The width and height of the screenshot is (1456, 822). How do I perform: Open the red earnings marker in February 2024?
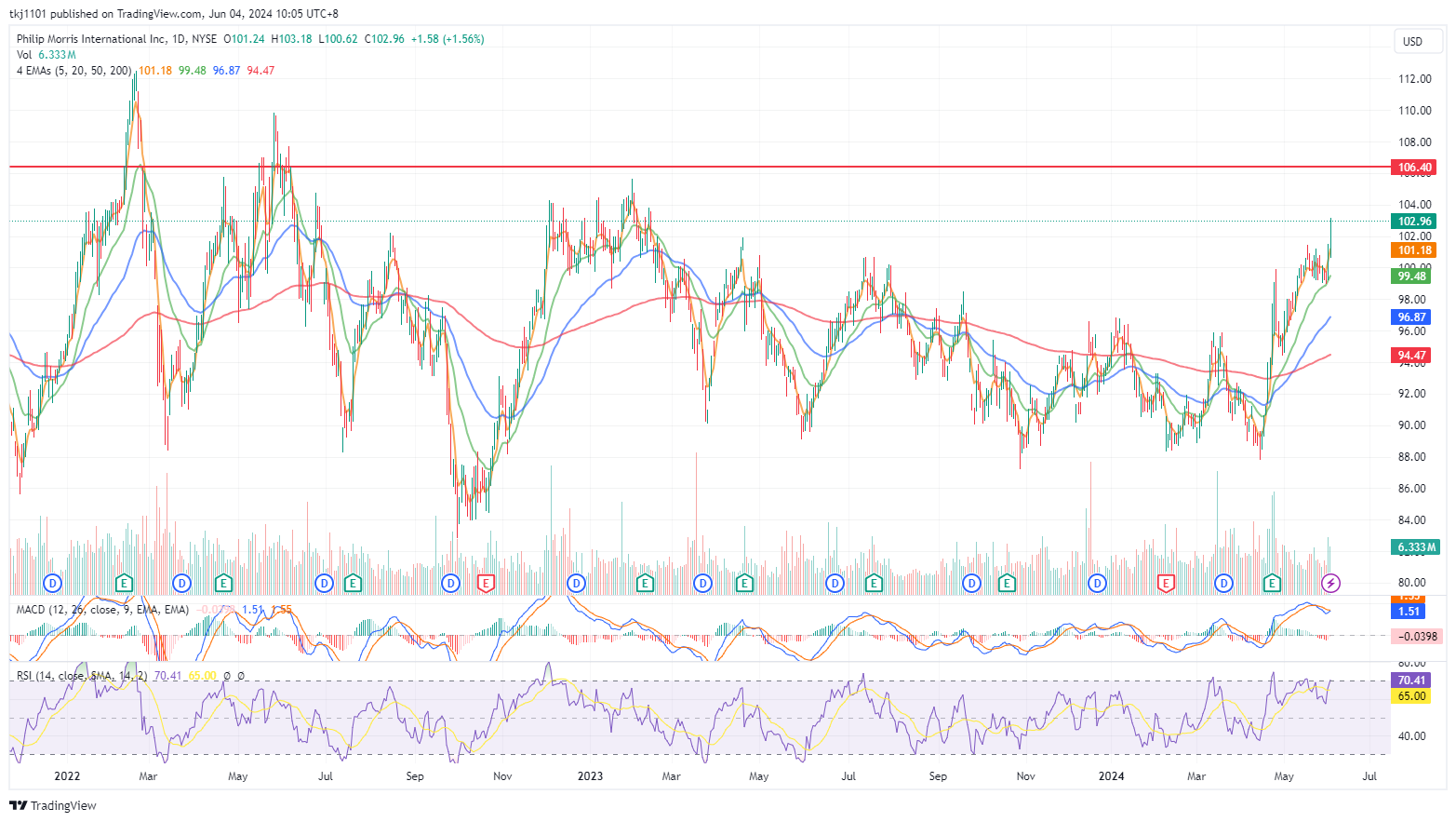[x=1166, y=584]
